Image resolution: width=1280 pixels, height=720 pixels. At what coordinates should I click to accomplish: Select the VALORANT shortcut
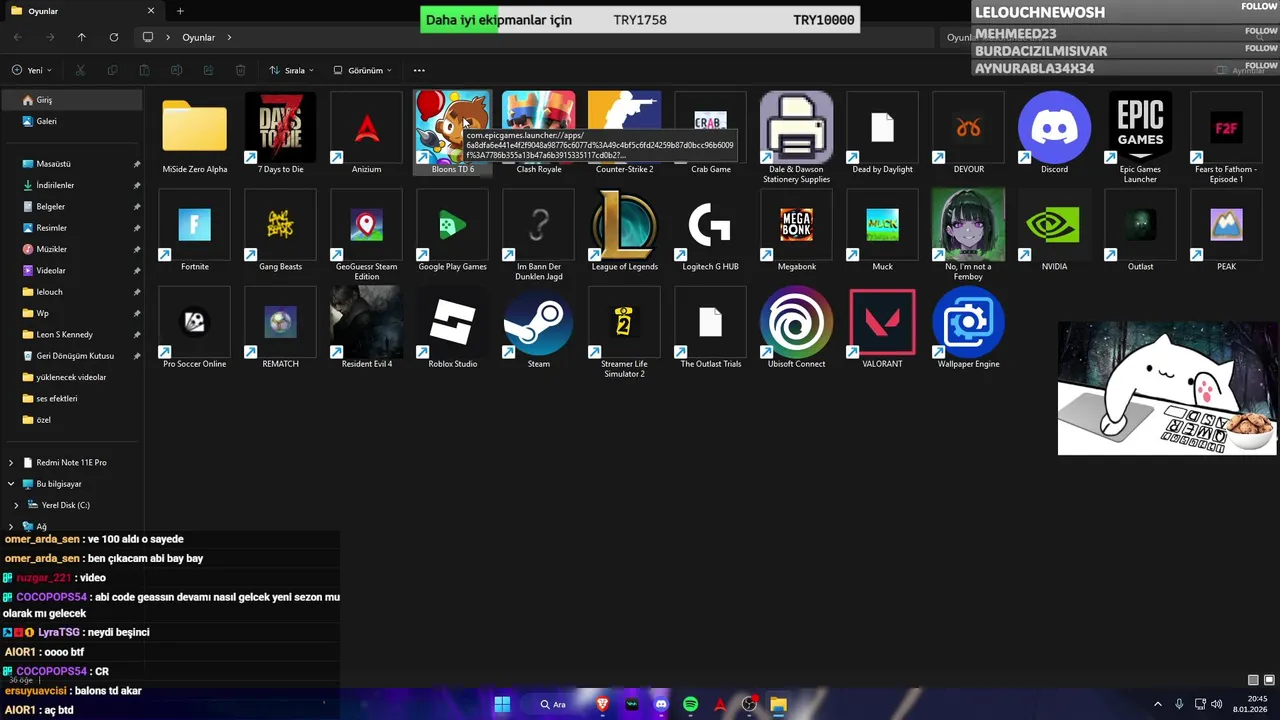(x=882, y=328)
